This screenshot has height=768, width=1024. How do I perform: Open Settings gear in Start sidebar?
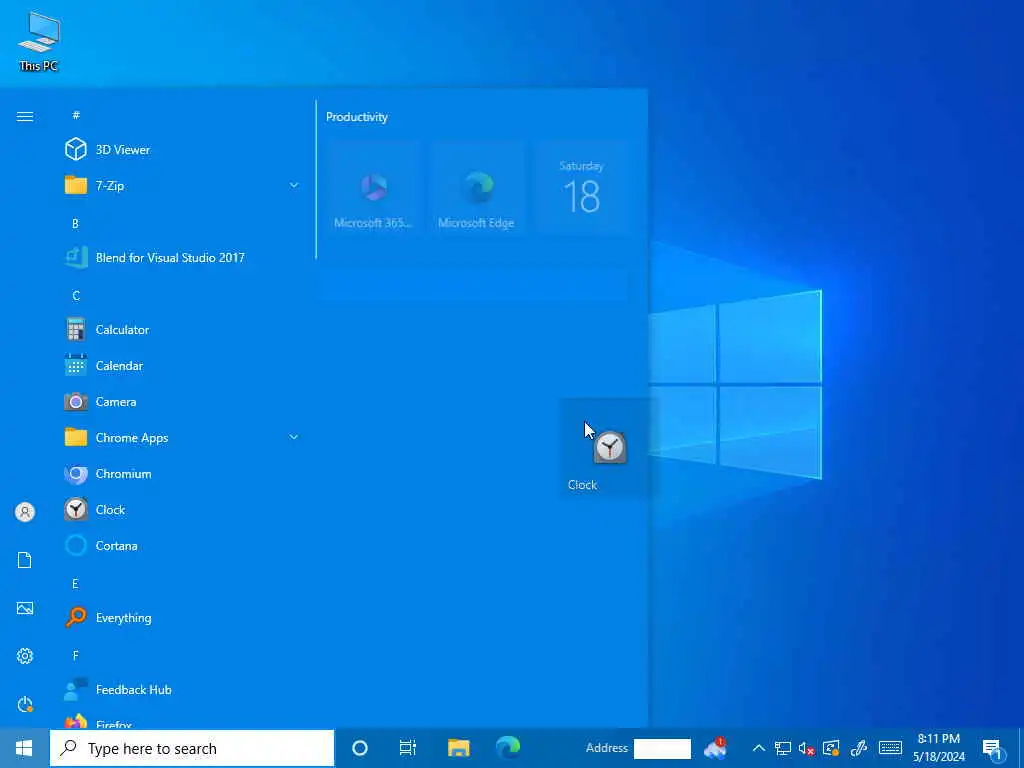pyautogui.click(x=25, y=656)
